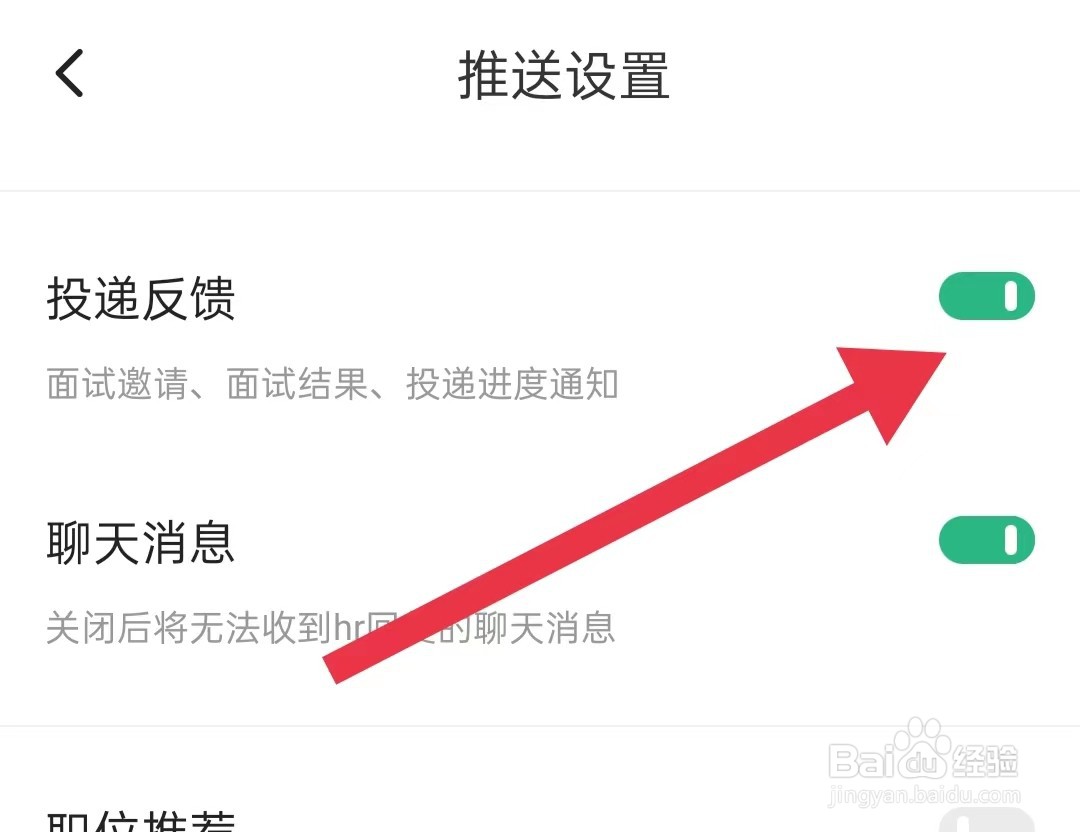Go back using the left arrow
The height and width of the screenshot is (832, 1080).
70,73
